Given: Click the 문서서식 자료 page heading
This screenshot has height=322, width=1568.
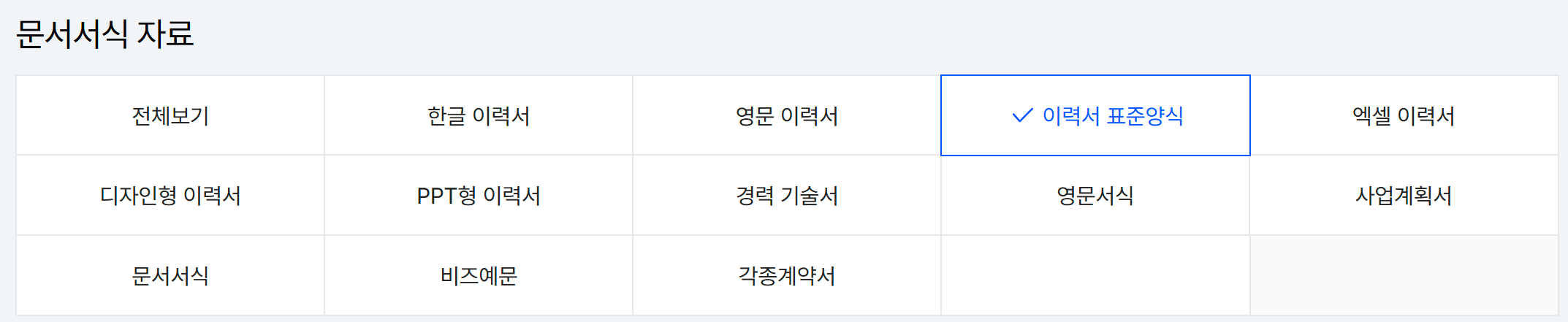Looking at the screenshot, I should point(105,34).
